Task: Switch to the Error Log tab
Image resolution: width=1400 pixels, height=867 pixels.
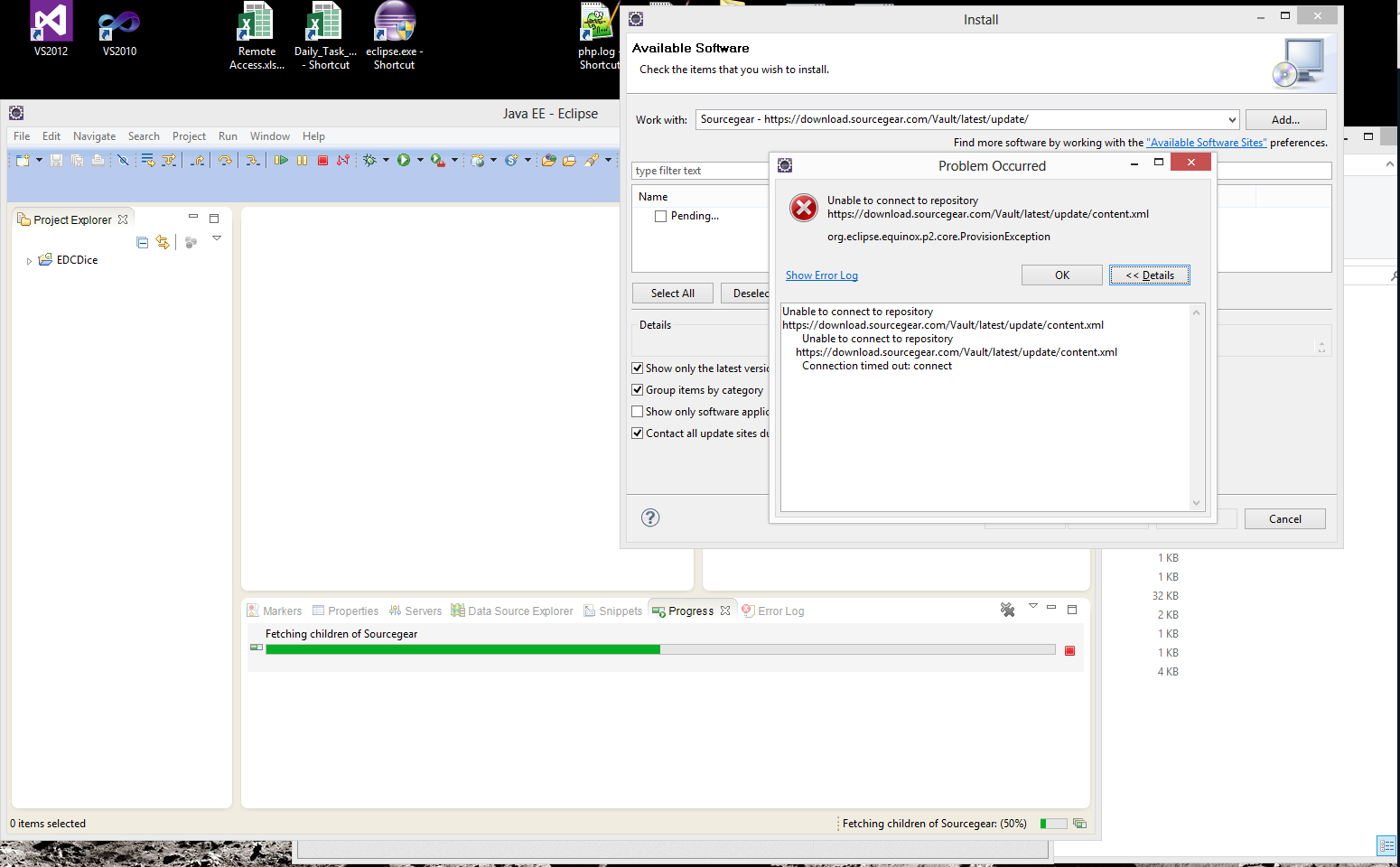Action: coord(772,611)
